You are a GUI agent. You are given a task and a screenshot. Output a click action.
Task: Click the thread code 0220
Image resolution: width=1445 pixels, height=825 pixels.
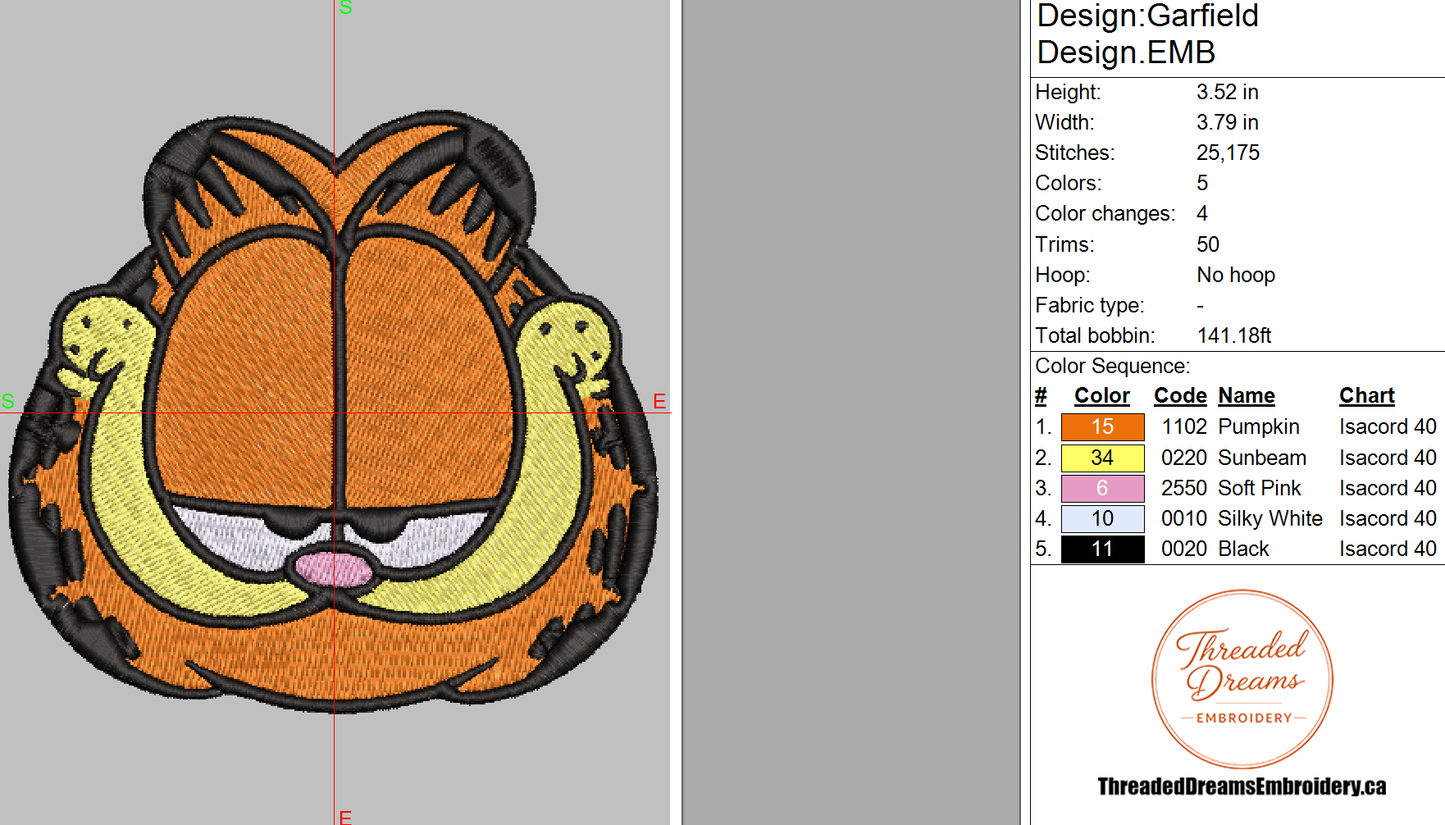pyautogui.click(x=1184, y=458)
